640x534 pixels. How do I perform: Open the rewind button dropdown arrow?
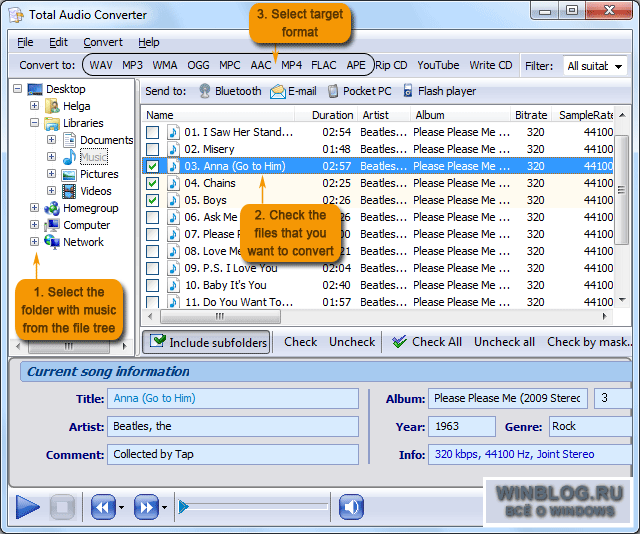point(121,507)
